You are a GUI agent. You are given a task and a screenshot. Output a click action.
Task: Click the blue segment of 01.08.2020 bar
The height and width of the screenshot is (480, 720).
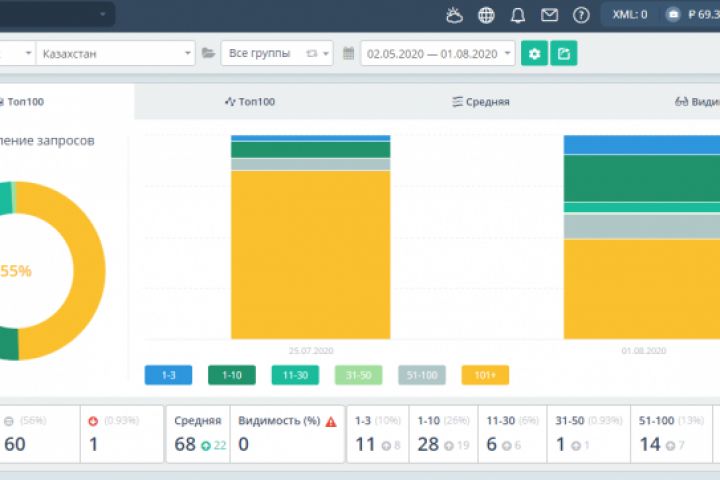[x=641, y=145]
